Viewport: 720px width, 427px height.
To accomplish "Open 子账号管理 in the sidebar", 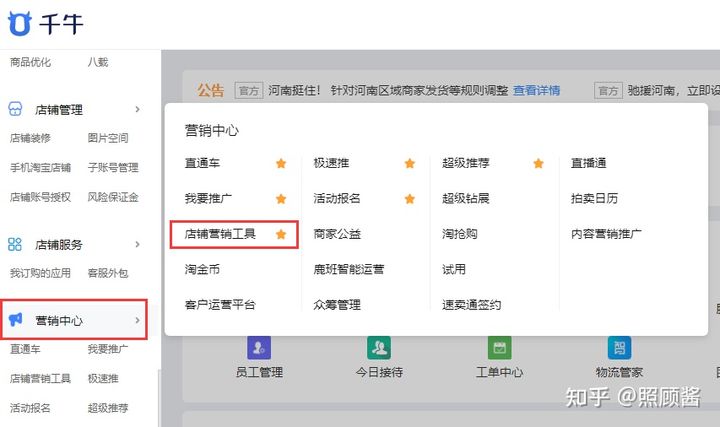I will (x=113, y=168).
